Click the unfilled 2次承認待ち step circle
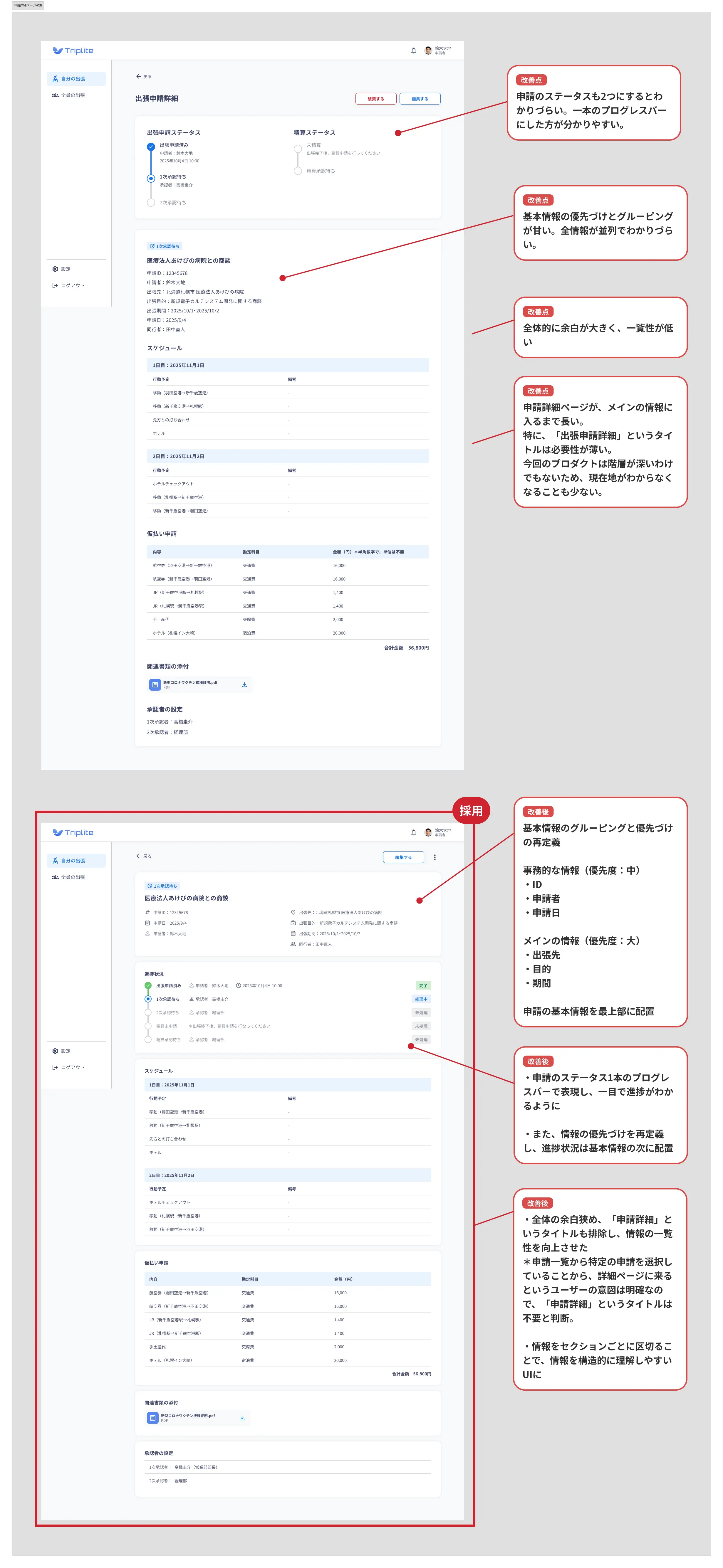Screen dimensions: 723x1568 tap(151, 201)
